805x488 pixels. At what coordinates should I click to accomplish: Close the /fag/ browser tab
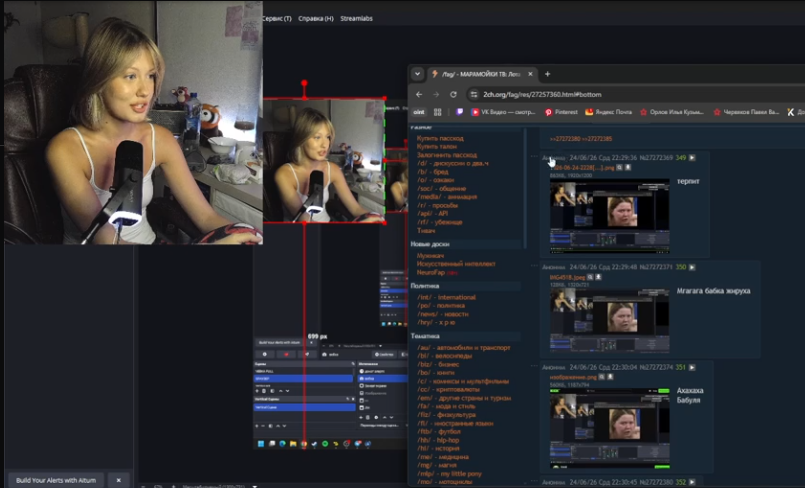(x=530, y=74)
